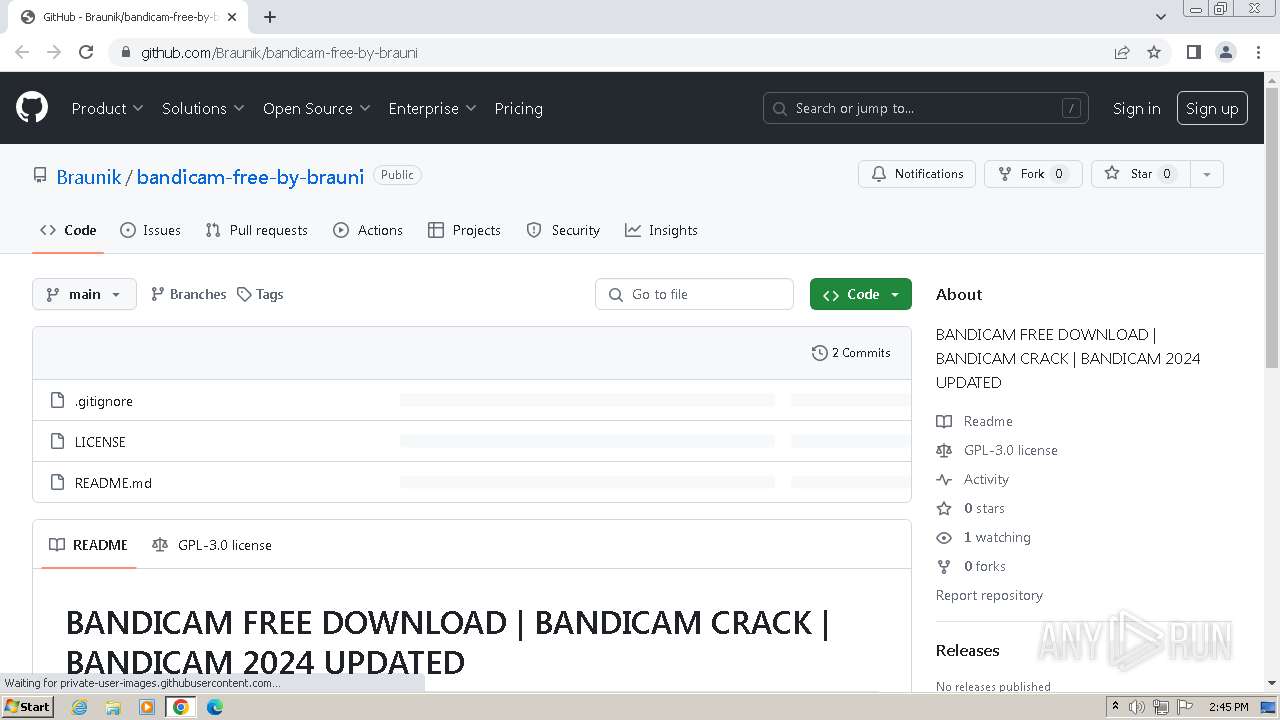Expand the Open Source menu
1280x720 pixels.
point(317,108)
